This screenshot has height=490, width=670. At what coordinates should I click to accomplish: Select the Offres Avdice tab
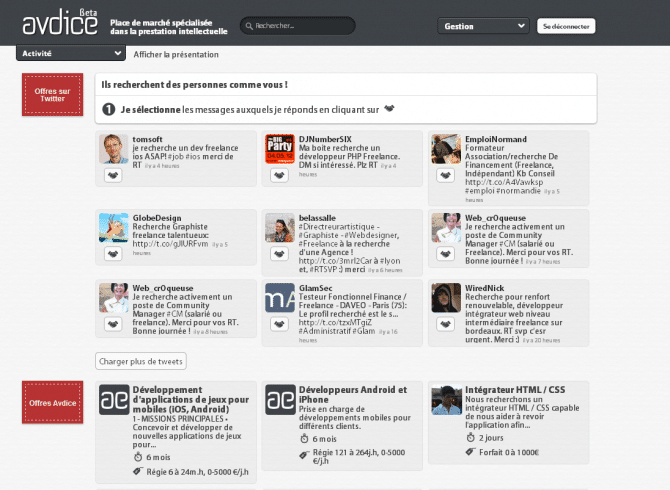pyautogui.click(x=52, y=402)
